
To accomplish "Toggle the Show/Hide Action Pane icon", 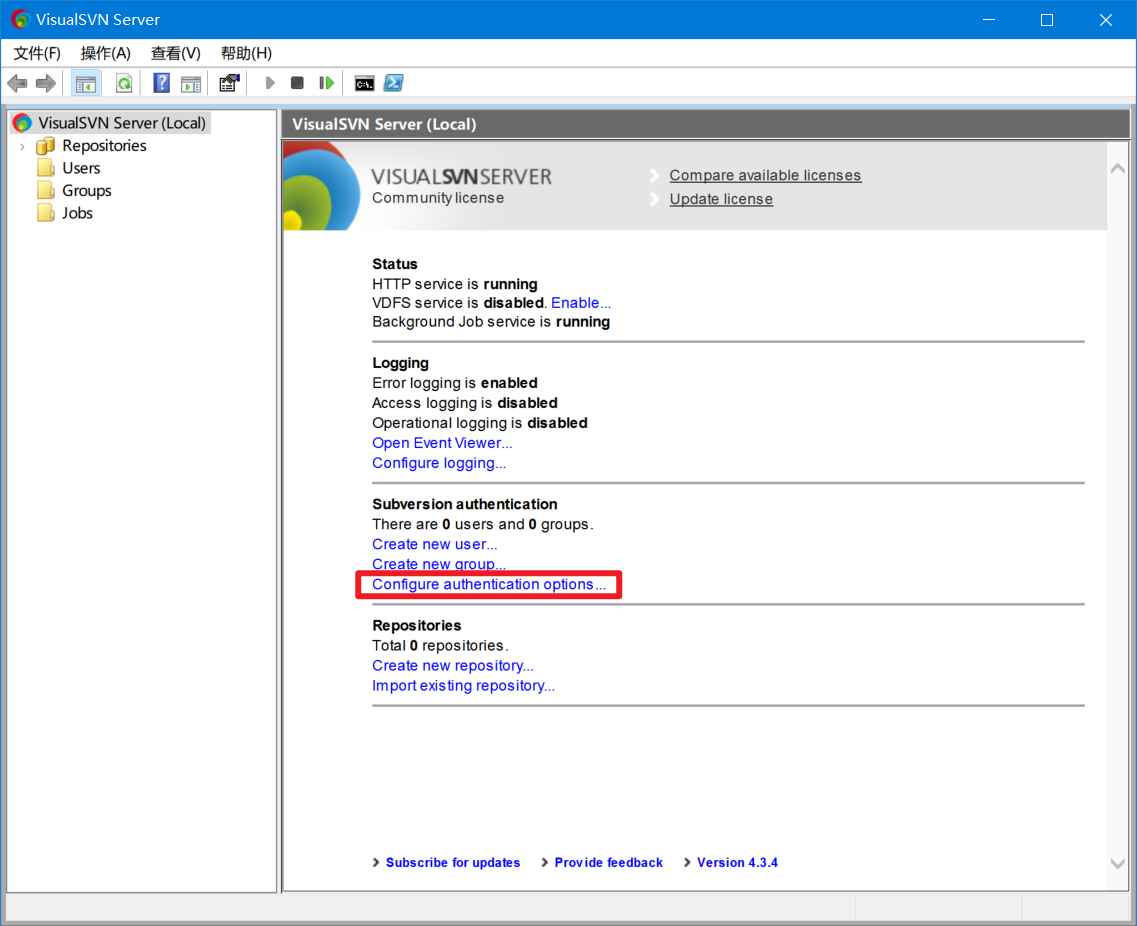I will (191, 83).
